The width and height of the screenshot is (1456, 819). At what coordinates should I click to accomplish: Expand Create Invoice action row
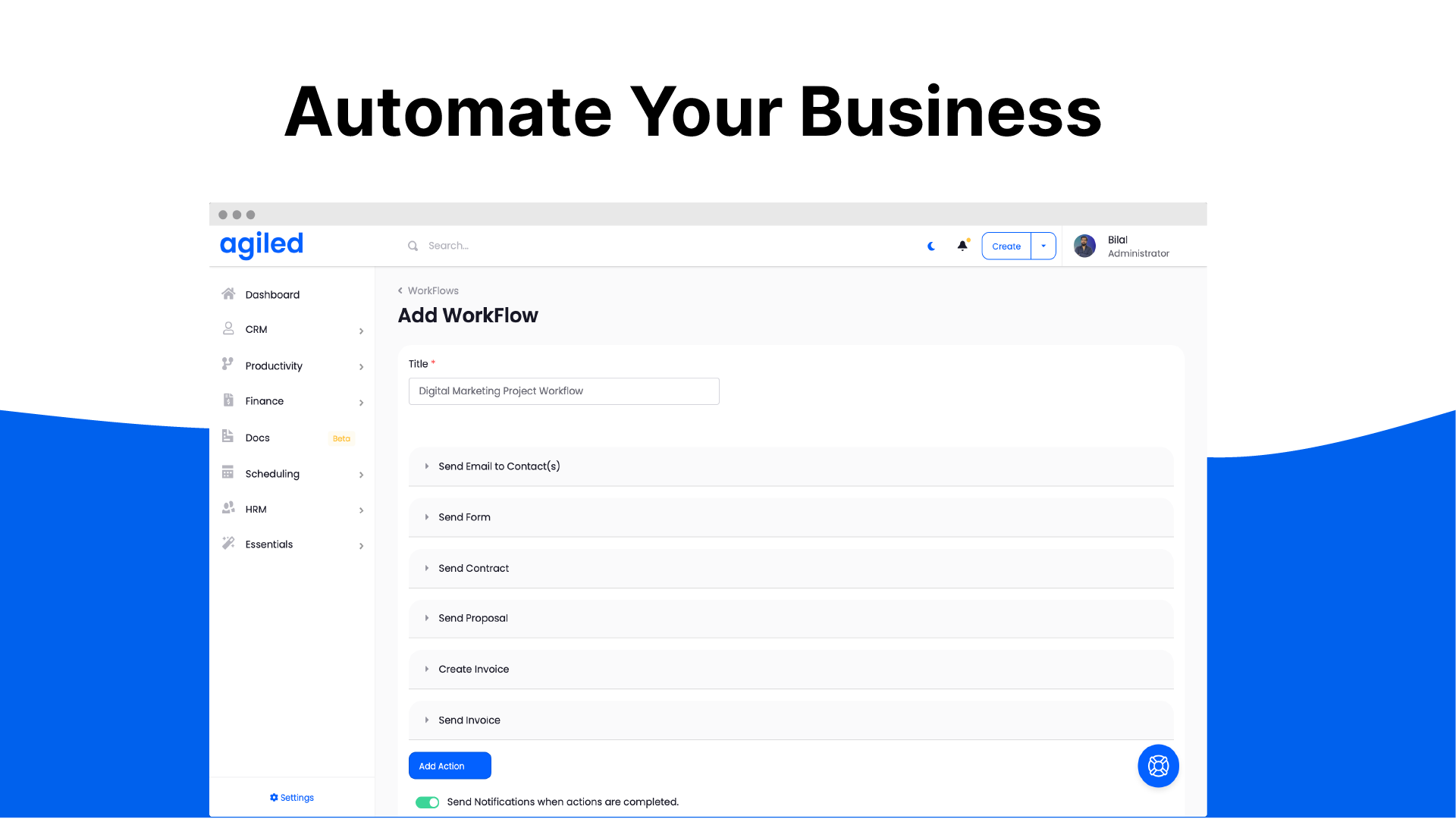[426, 669]
